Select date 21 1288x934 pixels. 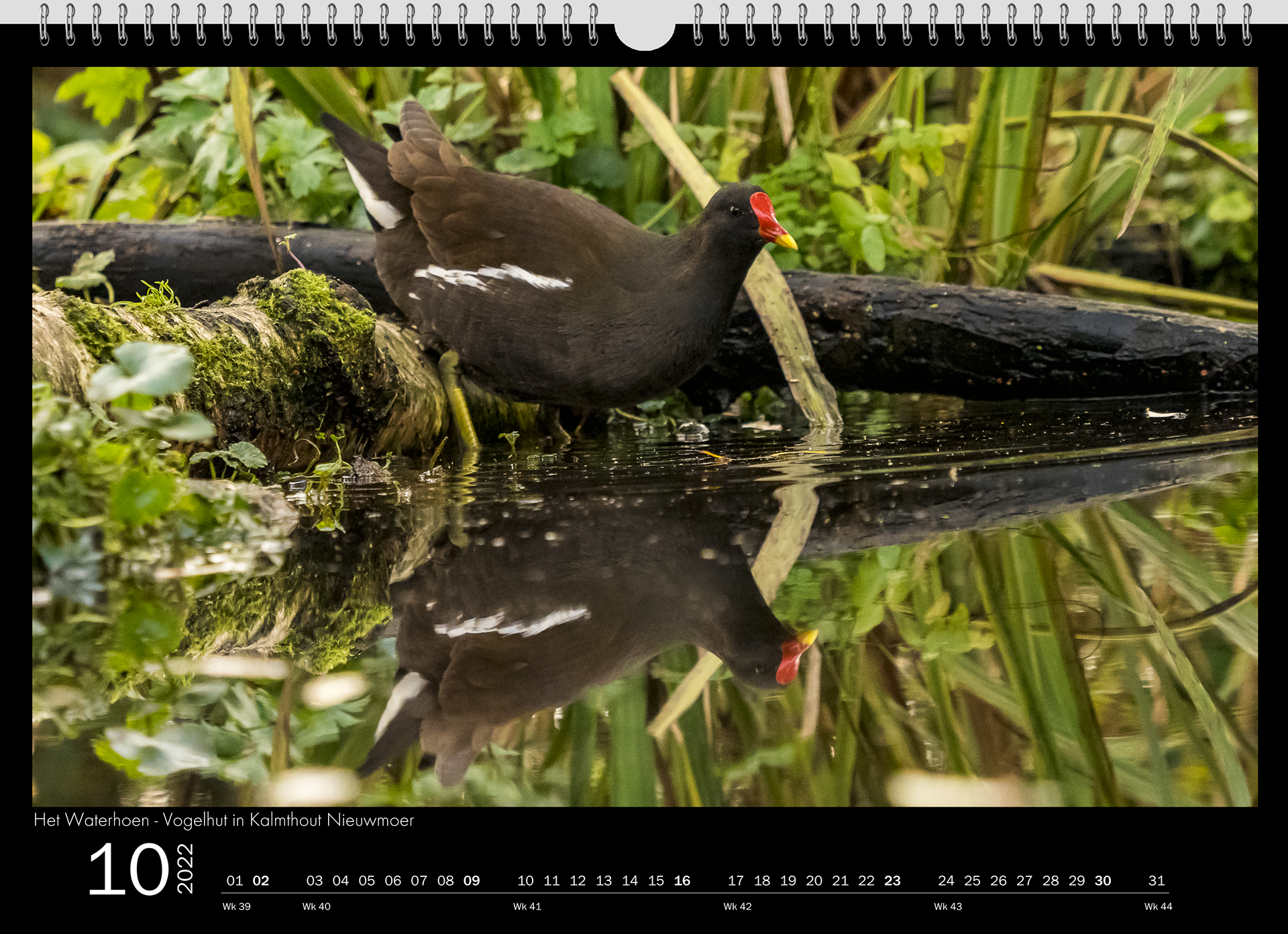[841, 880]
